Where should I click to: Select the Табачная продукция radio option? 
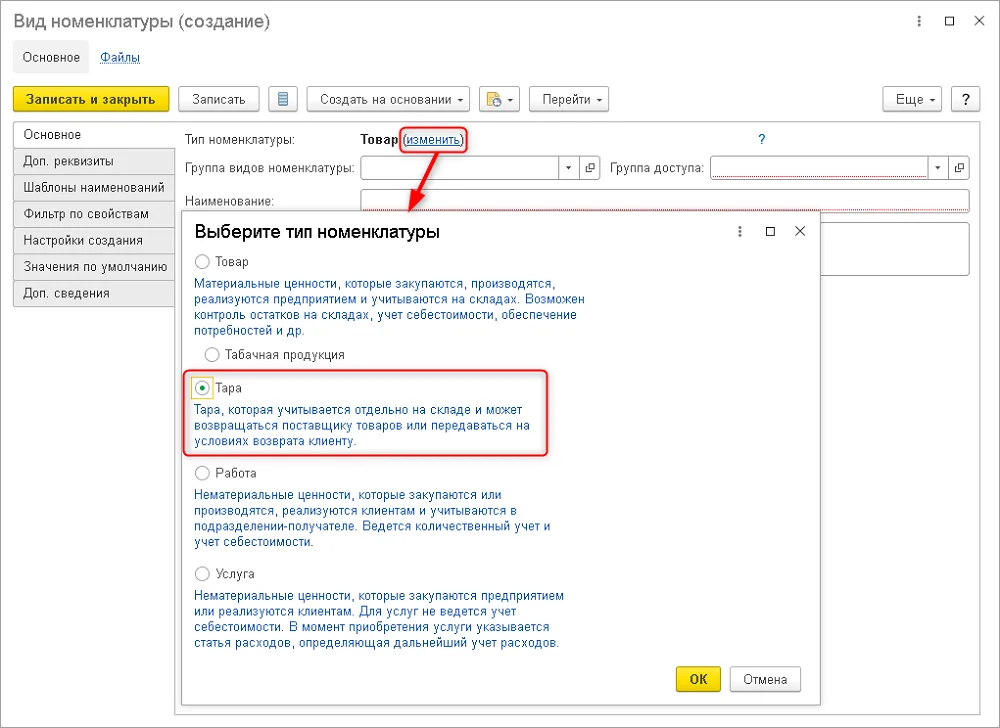coord(212,354)
